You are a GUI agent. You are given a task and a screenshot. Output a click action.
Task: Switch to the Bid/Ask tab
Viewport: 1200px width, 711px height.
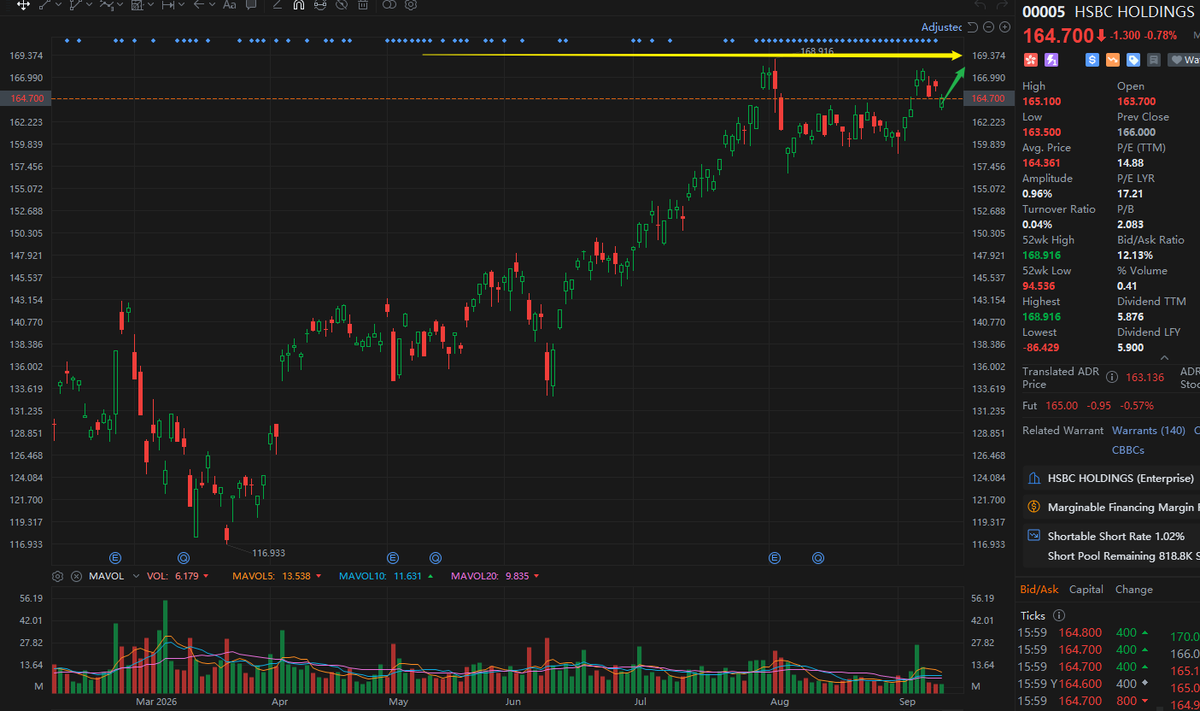click(x=1039, y=589)
